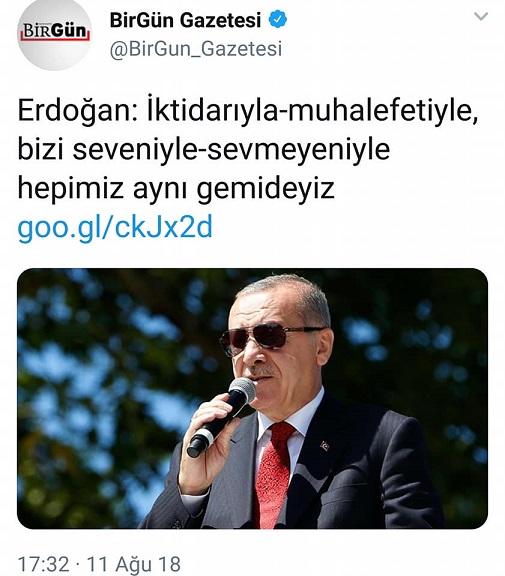Screen dimensions: 505x576
Task: Open the @BirGun_Gazetesi handle
Action: [196, 49]
